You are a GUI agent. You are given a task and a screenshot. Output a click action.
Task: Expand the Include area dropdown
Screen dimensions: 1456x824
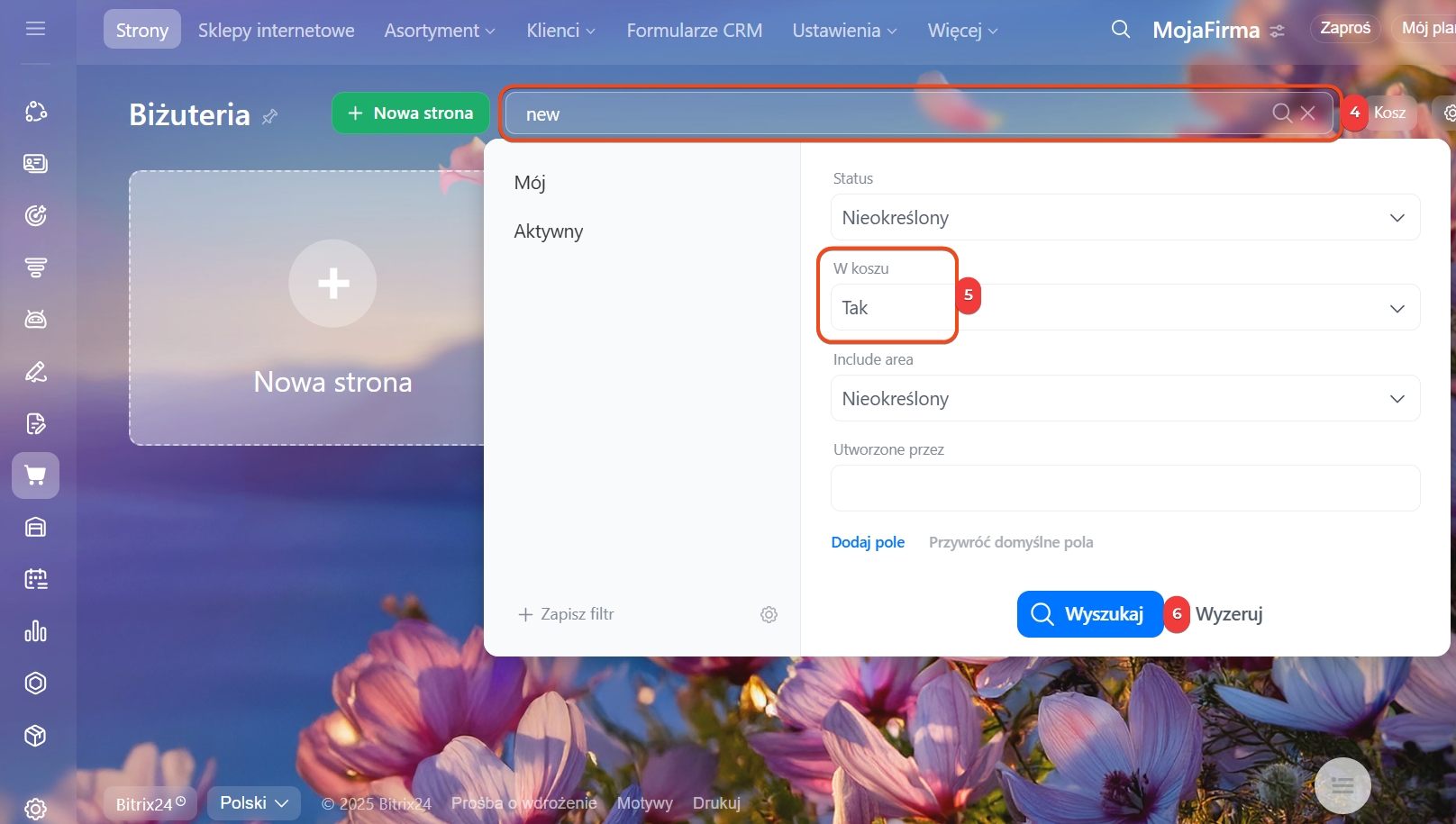tap(1124, 399)
